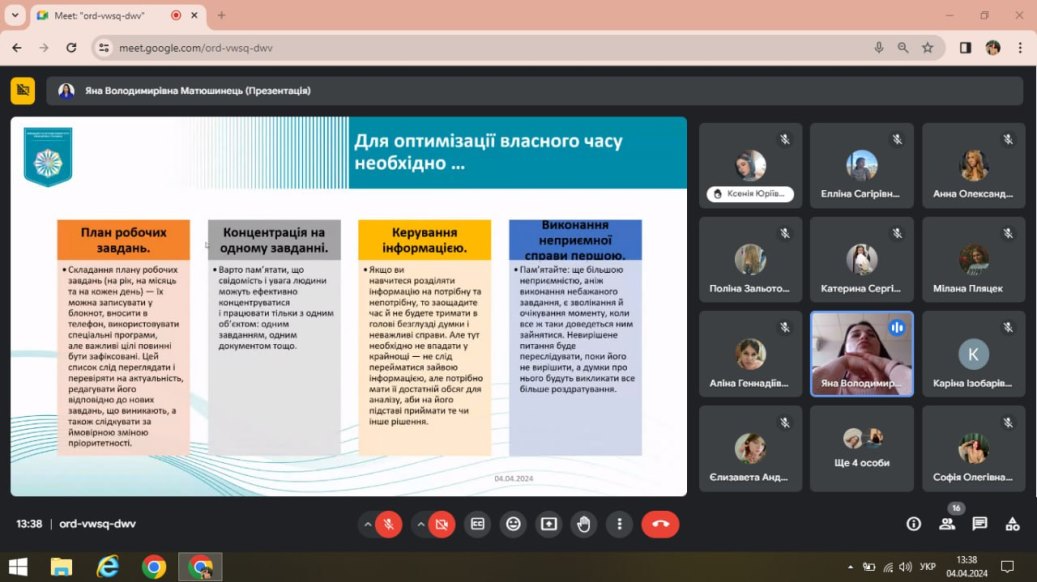Viewport: 1037px width, 582px height.
Task: Open the tab search dropdown
Action: tap(15, 15)
